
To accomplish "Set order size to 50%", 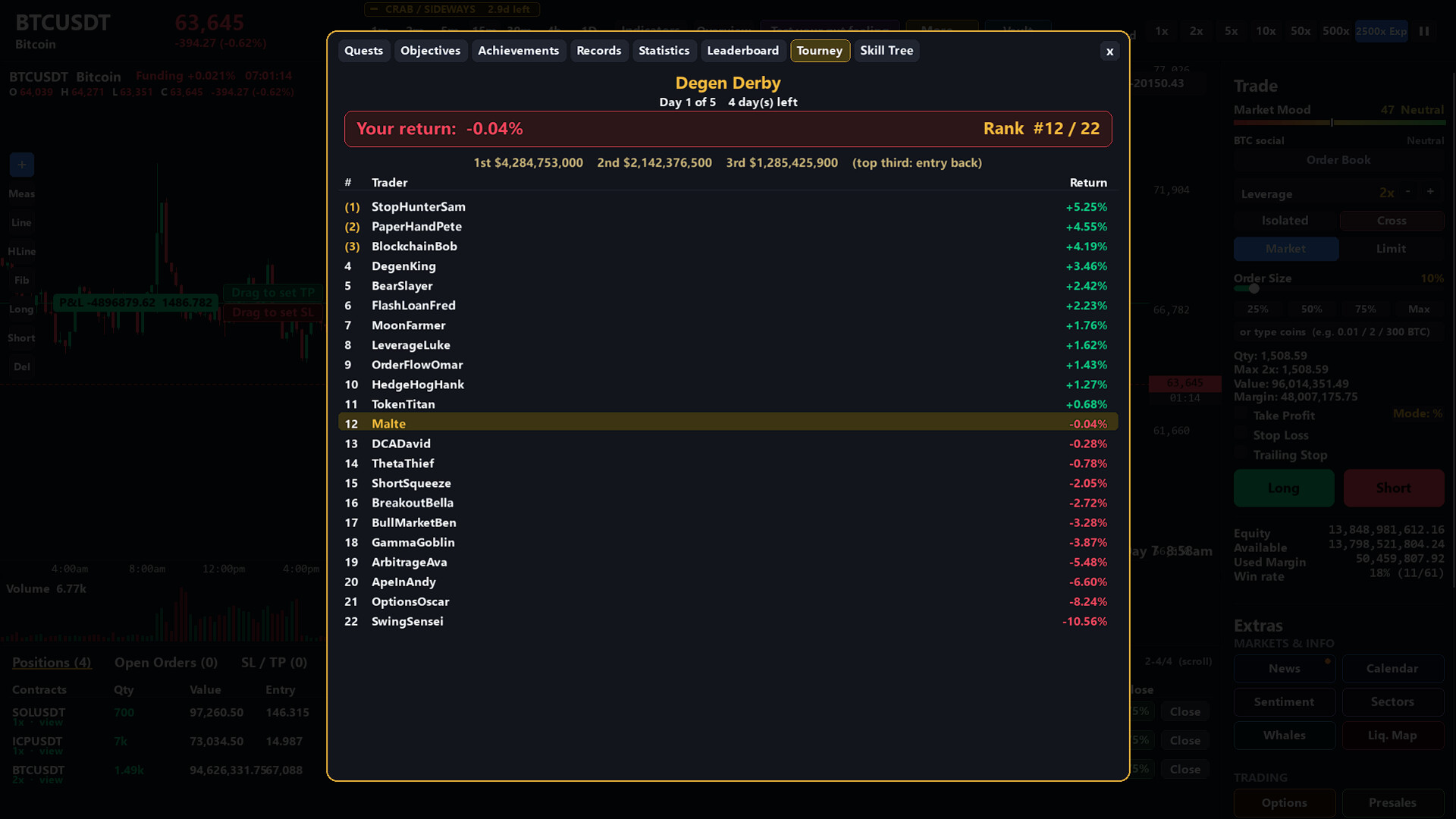I will [1312, 309].
